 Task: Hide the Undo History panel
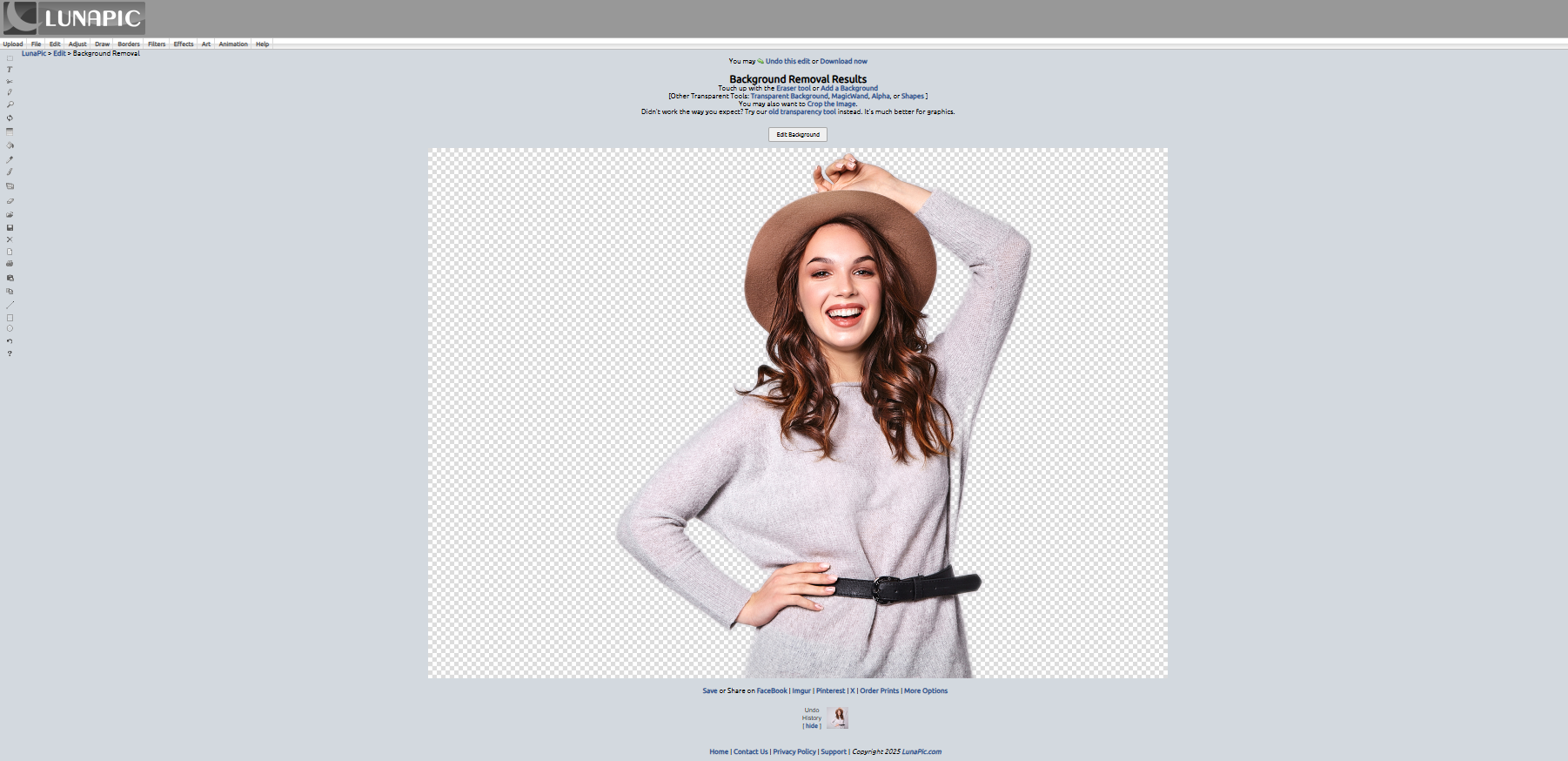pos(812,726)
